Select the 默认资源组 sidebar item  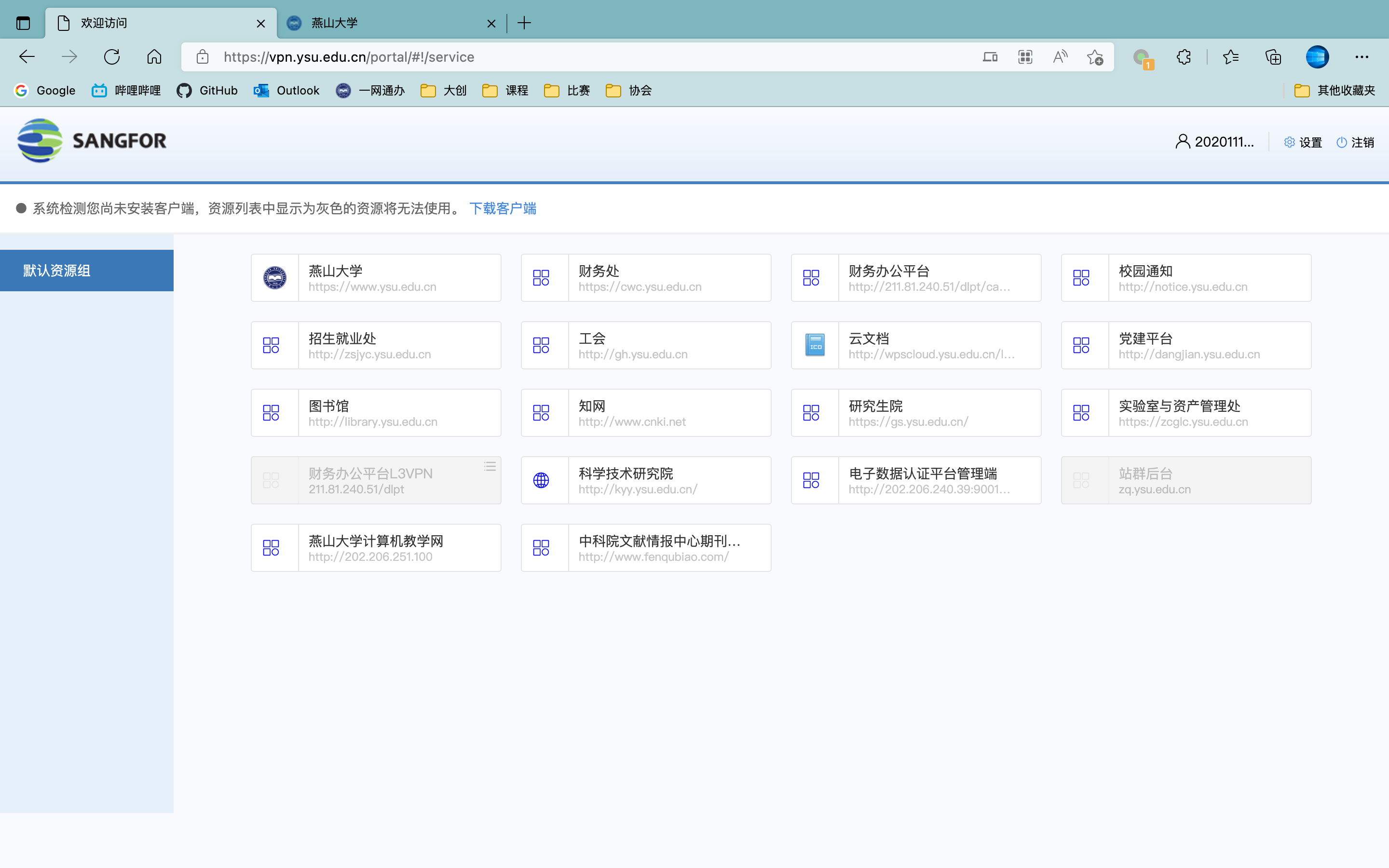pyautogui.click(x=87, y=271)
